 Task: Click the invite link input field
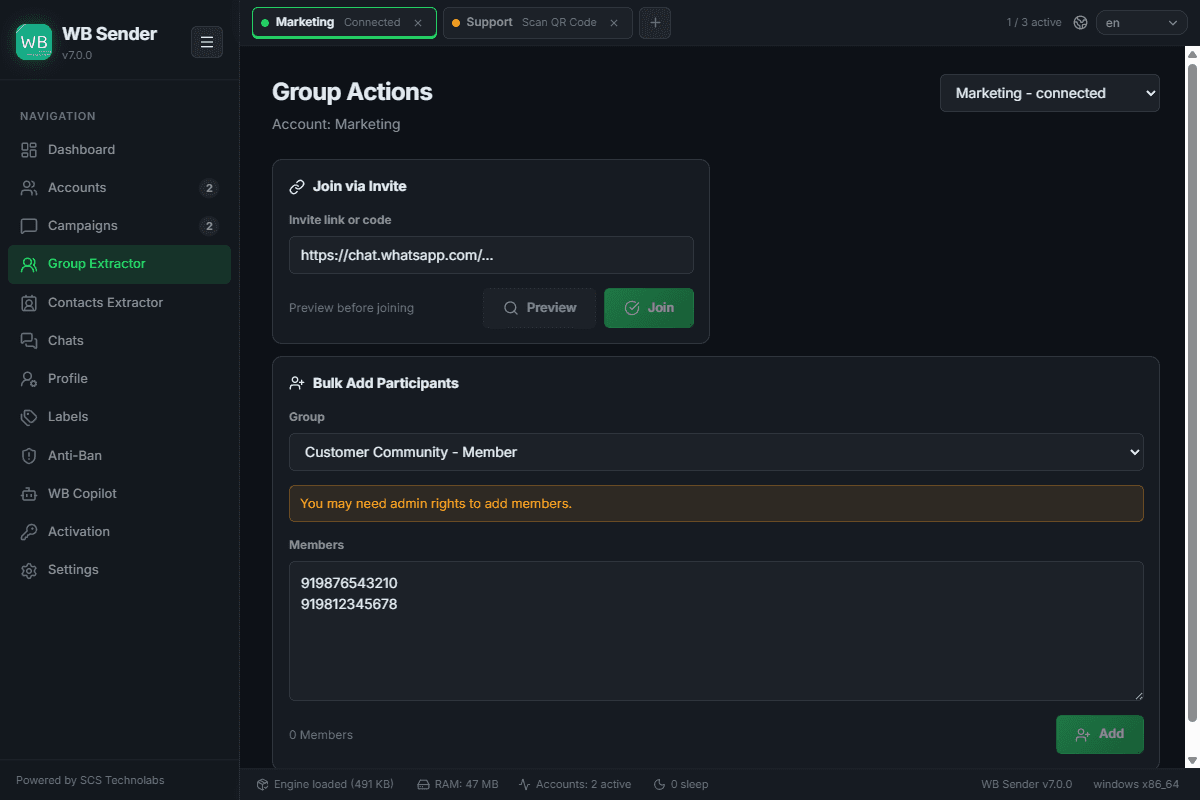(491, 255)
